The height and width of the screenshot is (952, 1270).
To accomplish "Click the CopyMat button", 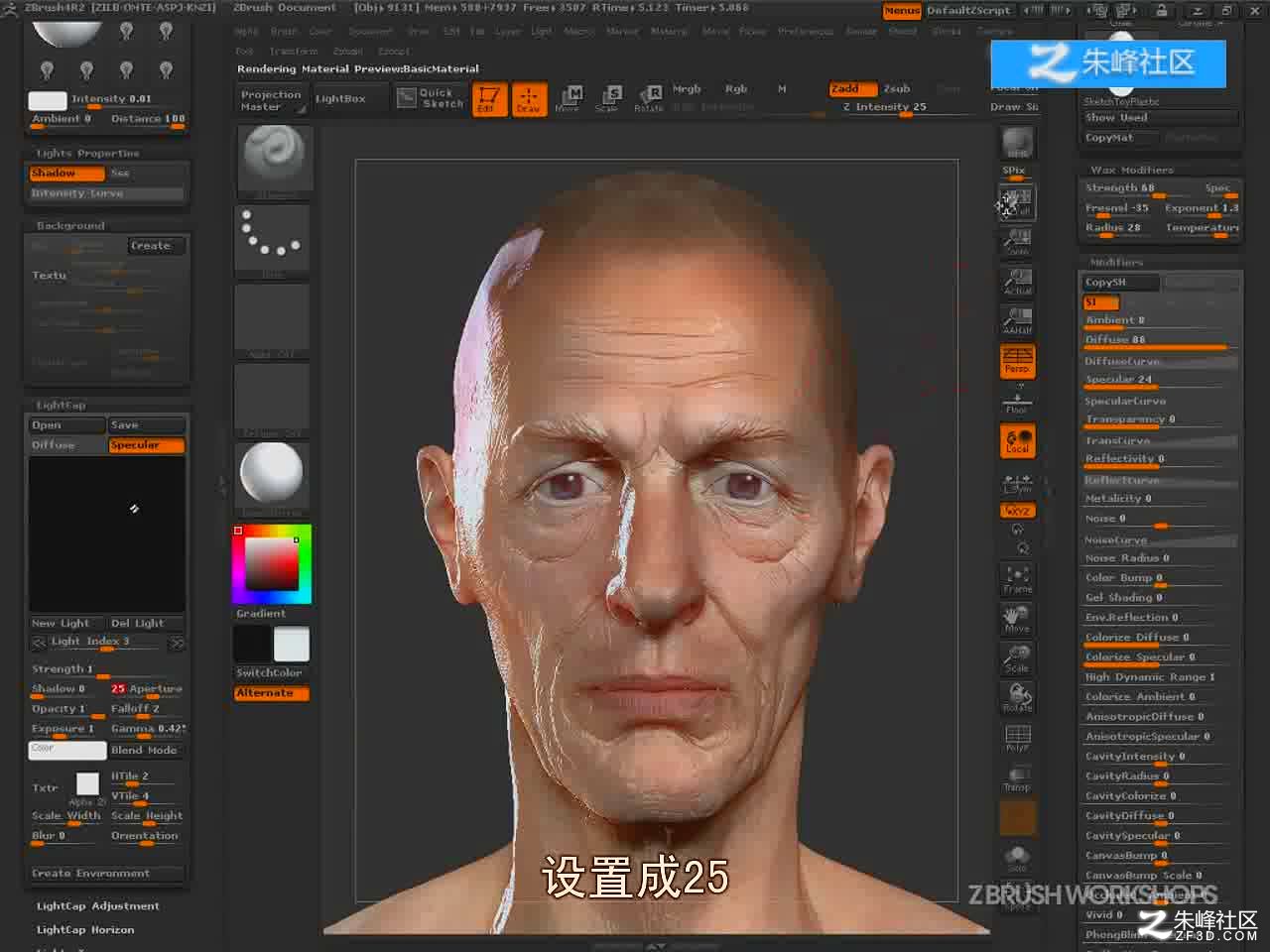I will (1121, 138).
